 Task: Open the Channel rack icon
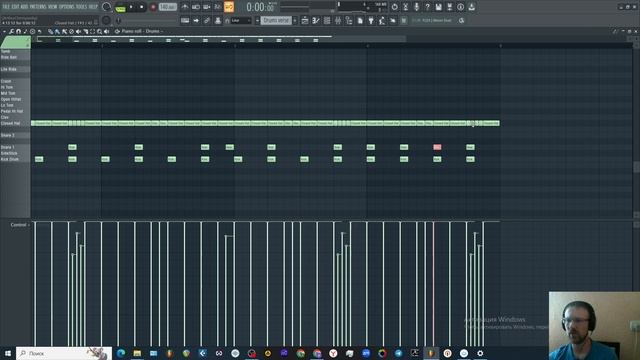pyautogui.click(x=327, y=20)
